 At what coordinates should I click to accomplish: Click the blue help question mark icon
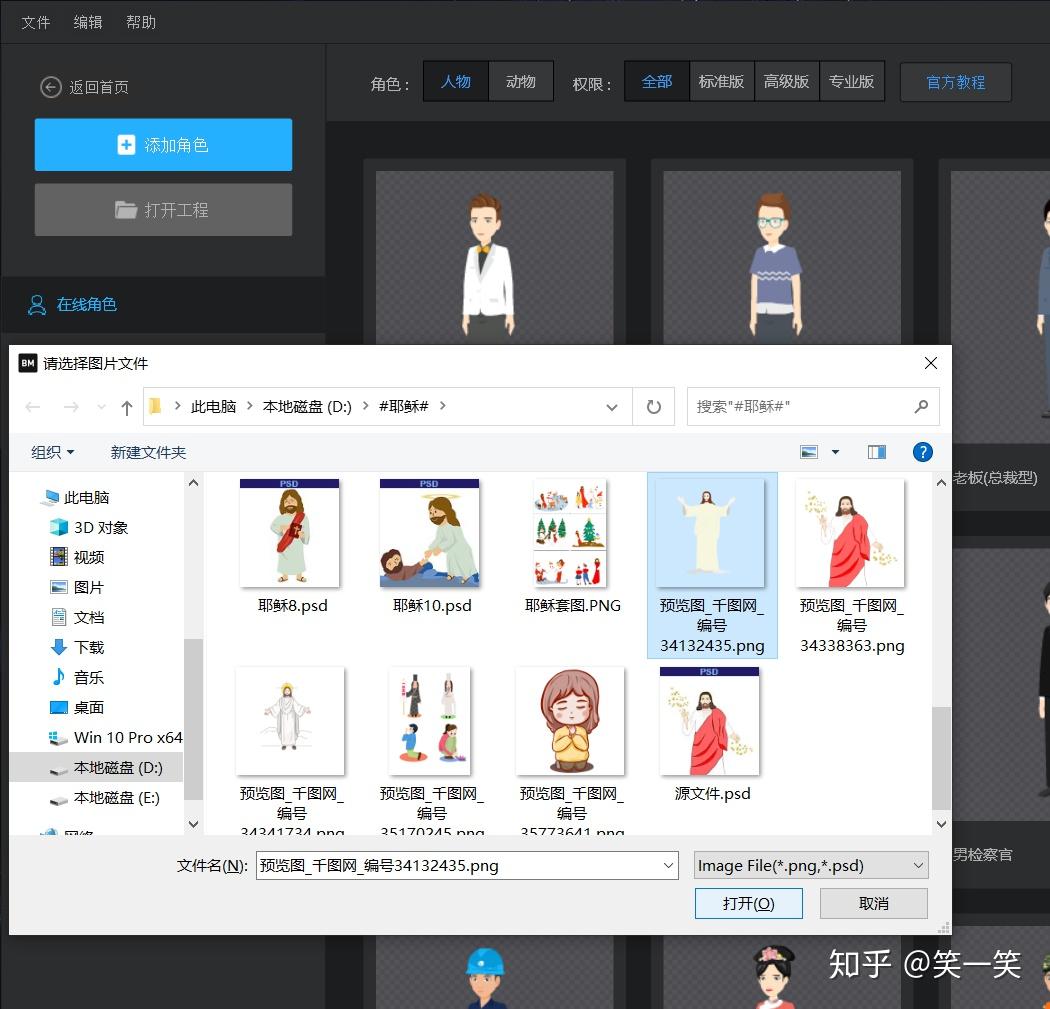click(922, 451)
